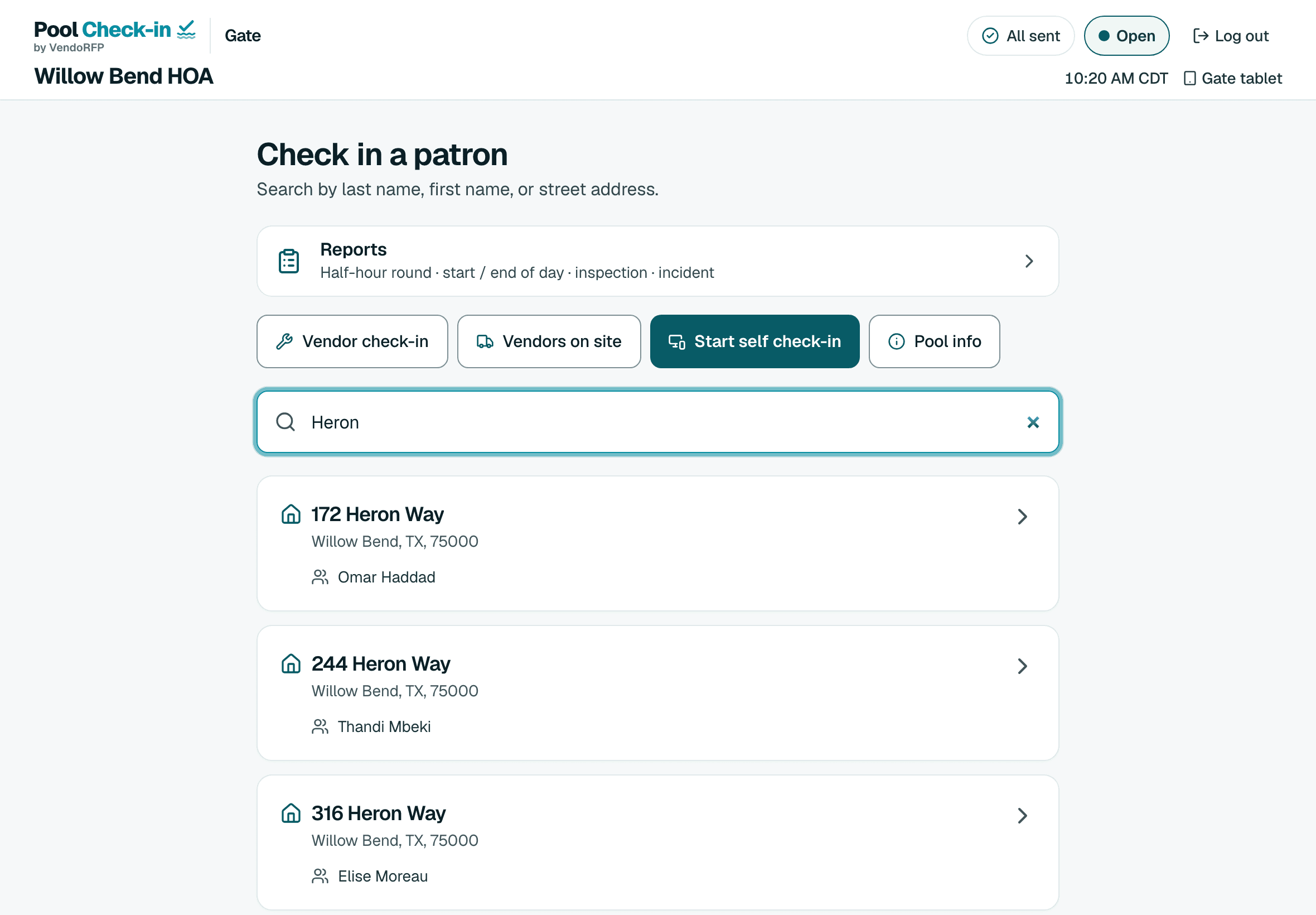This screenshot has height=915, width=1316.
Task: Click the Pool Check-in logo
Action: pyautogui.click(x=114, y=36)
